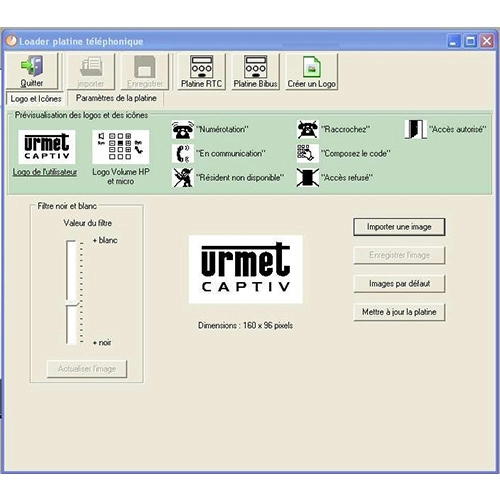Click the "Accès autorisé" label text
500x500 pixels.
tap(458, 129)
